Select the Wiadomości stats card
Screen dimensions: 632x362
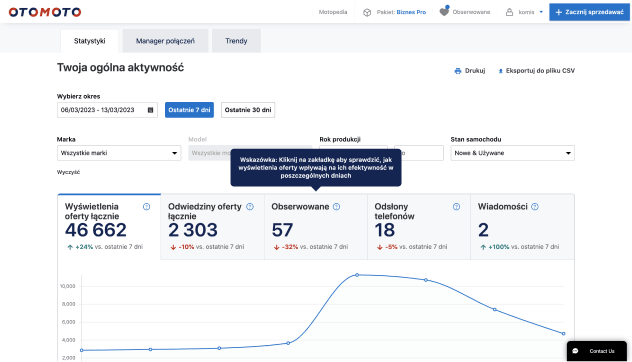[522, 227]
